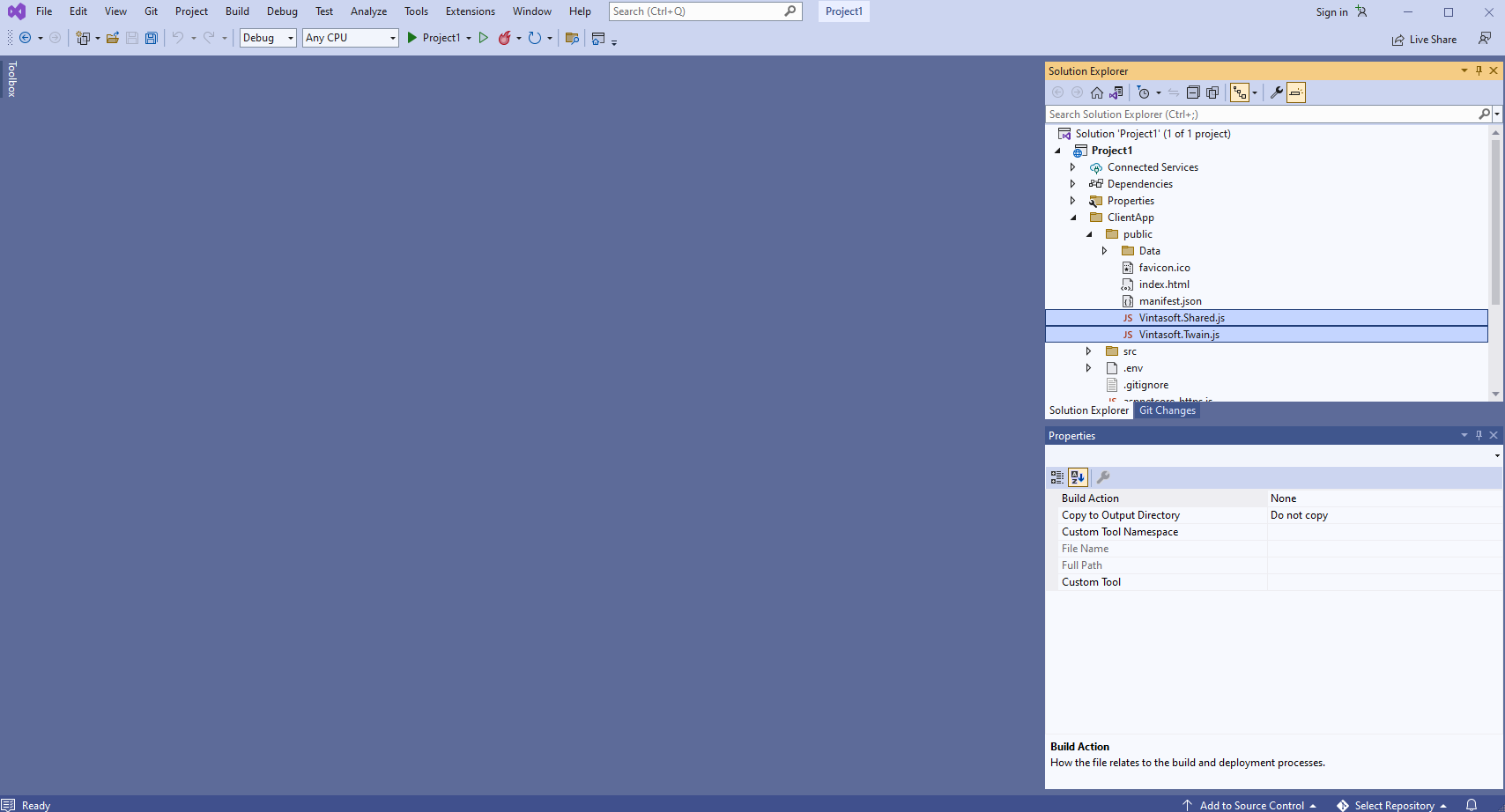Select Vintasoft.Shared.js file

pyautogui.click(x=1182, y=318)
